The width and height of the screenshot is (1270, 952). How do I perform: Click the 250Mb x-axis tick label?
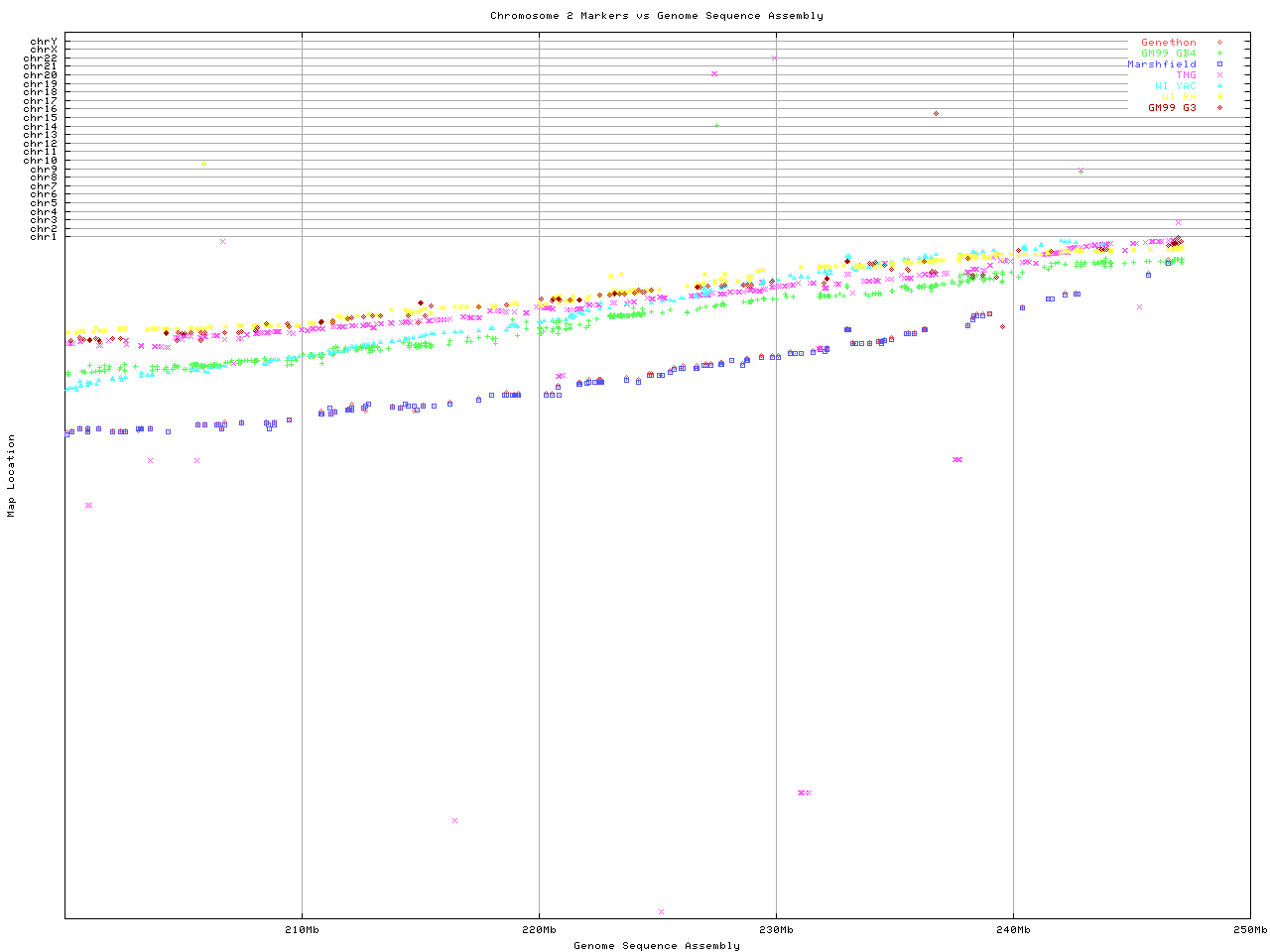1249,930
